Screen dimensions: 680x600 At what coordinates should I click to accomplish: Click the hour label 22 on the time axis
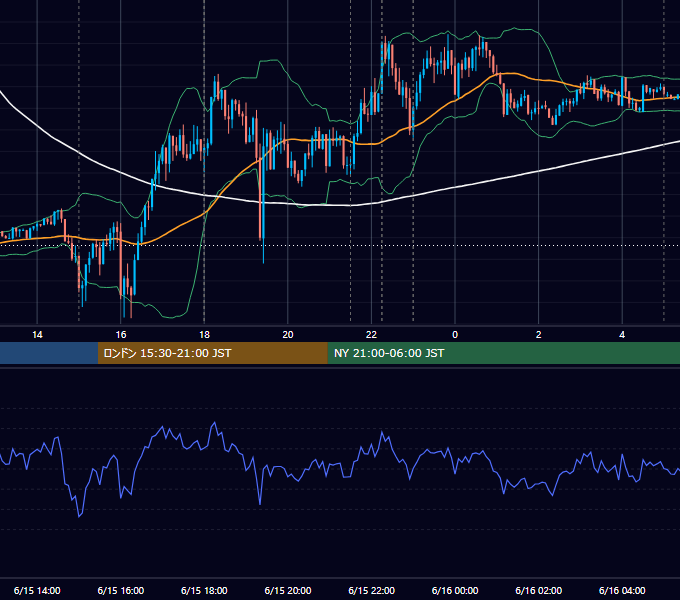point(372,335)
